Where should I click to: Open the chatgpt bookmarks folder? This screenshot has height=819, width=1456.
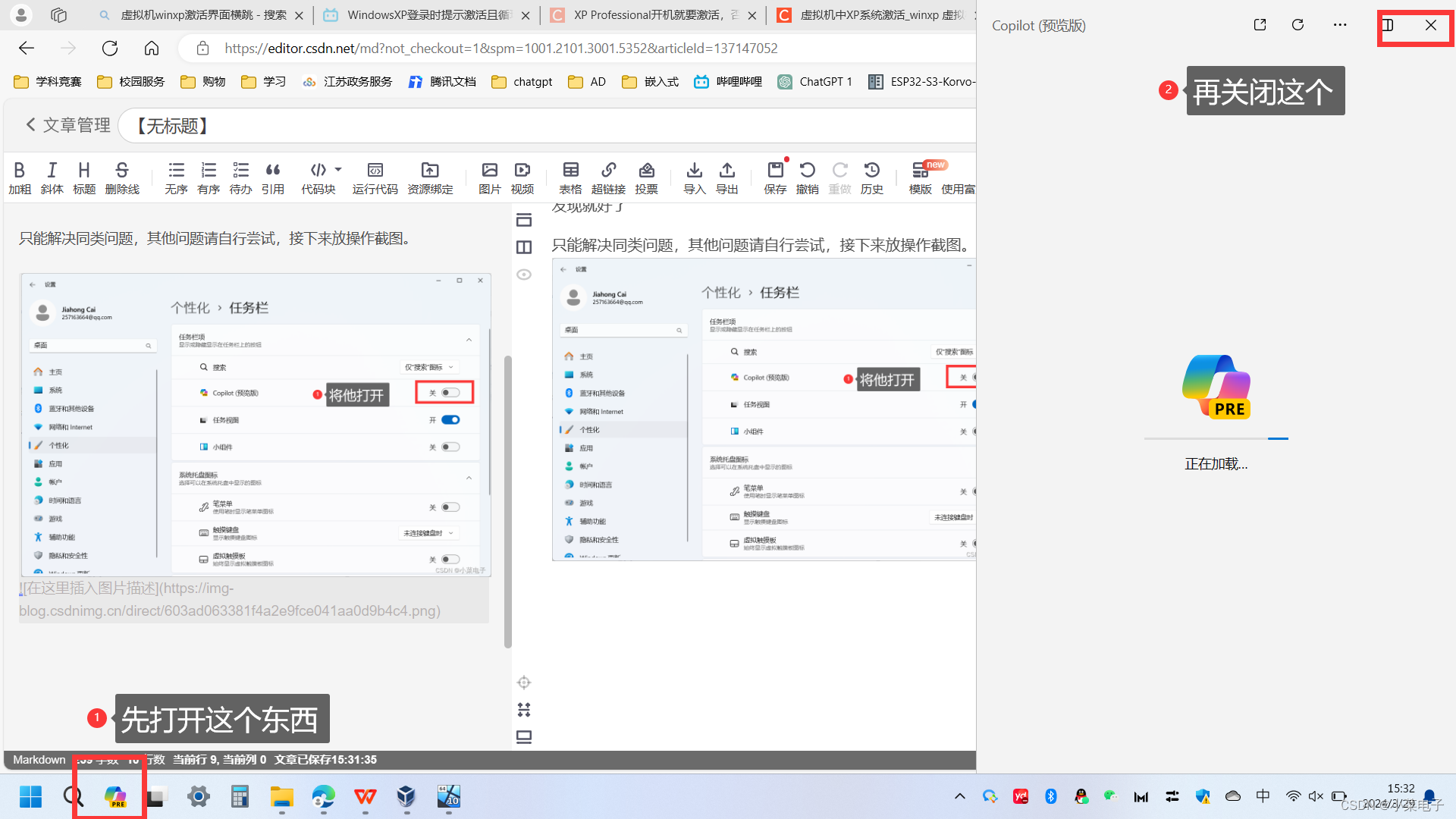click(x=522, y=81)
